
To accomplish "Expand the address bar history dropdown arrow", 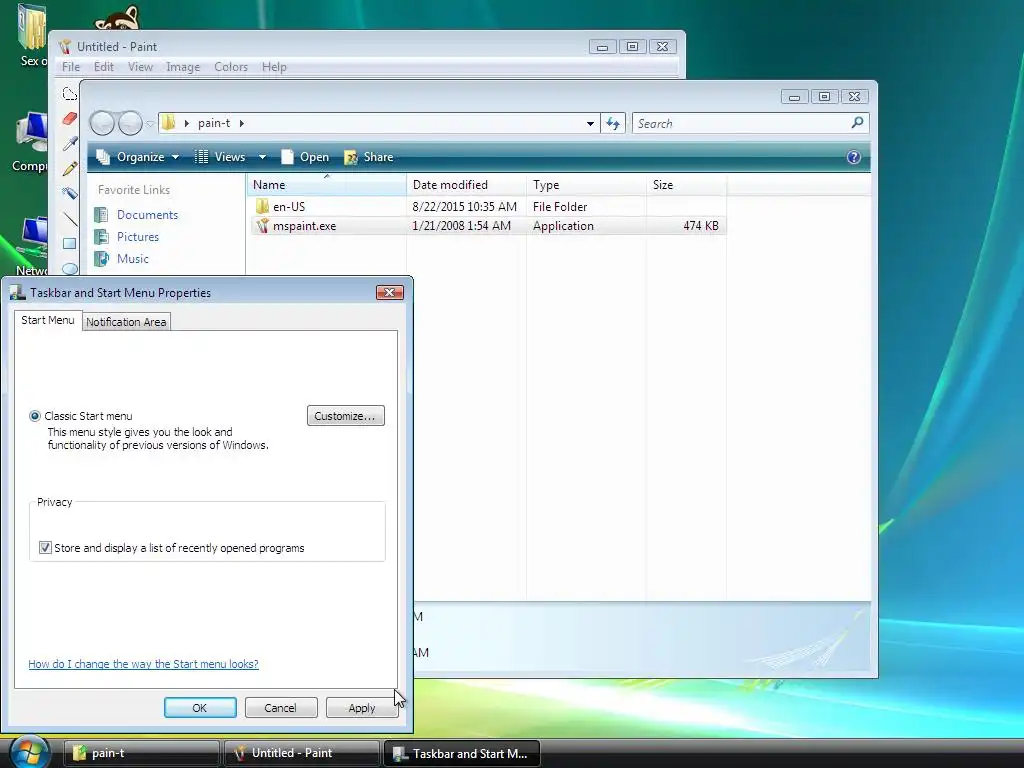I will 590,123.
